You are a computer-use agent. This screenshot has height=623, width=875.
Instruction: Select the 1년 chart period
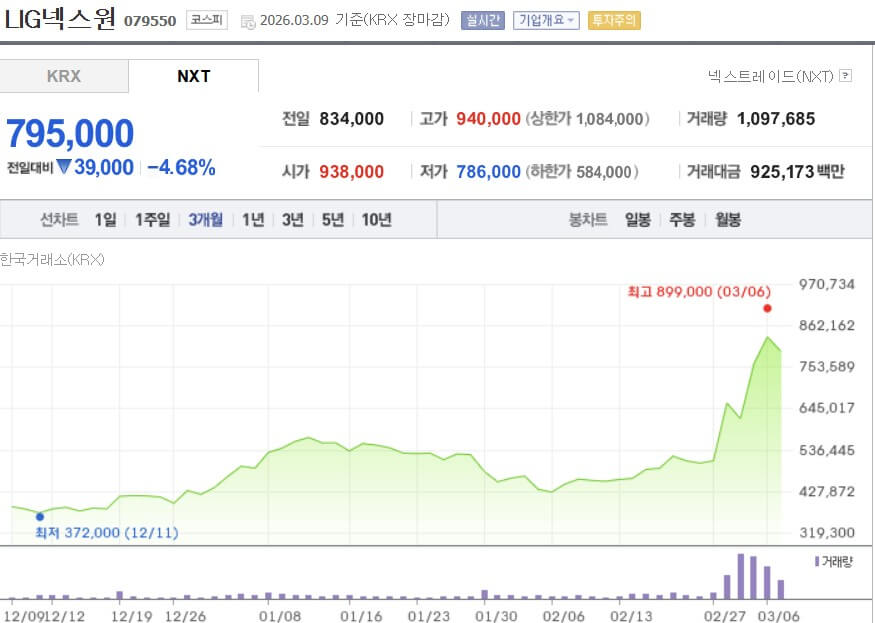[252, 218]
